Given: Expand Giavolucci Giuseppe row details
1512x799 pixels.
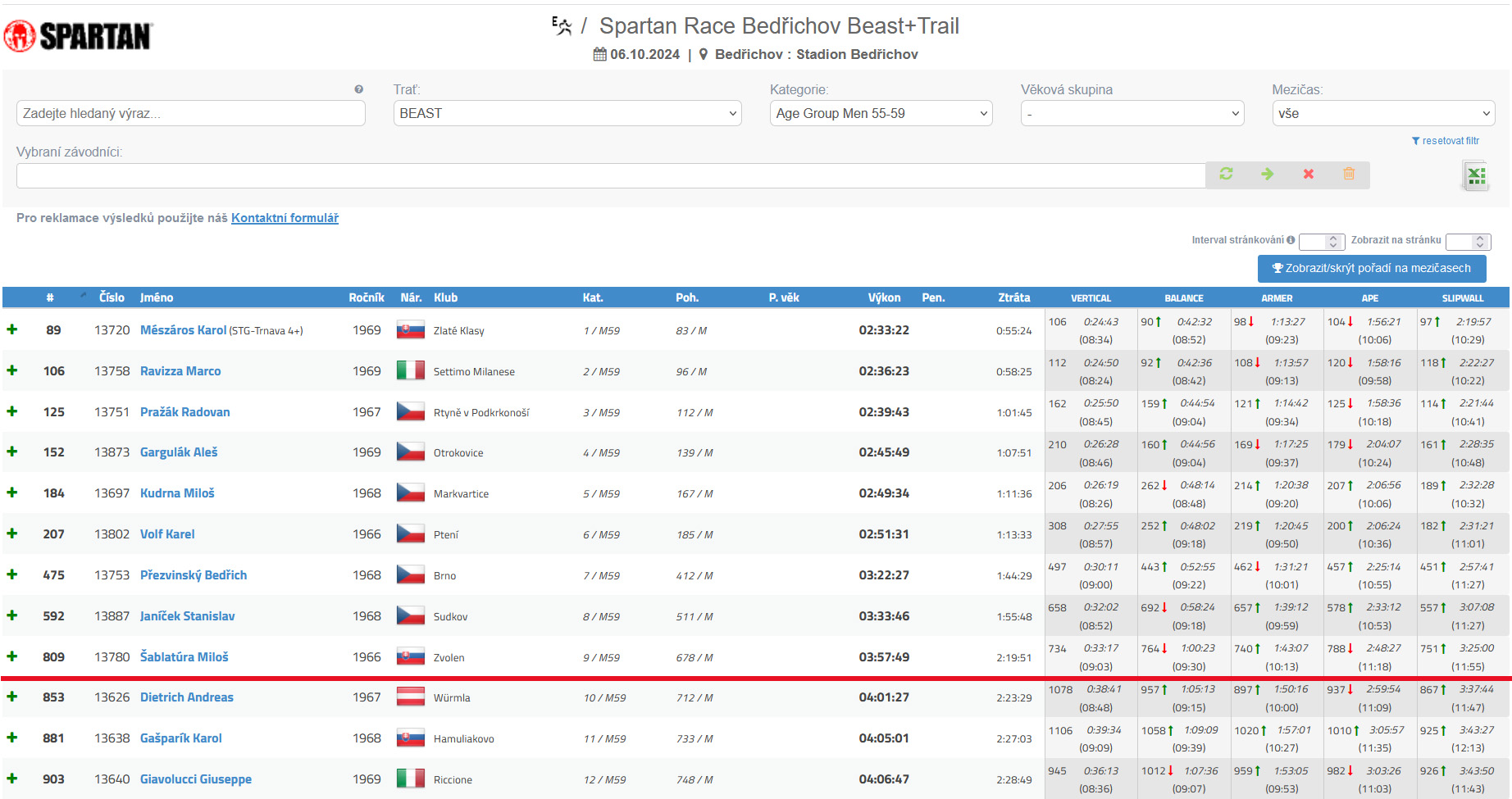Looking at the screenshot, I should 12,779.
